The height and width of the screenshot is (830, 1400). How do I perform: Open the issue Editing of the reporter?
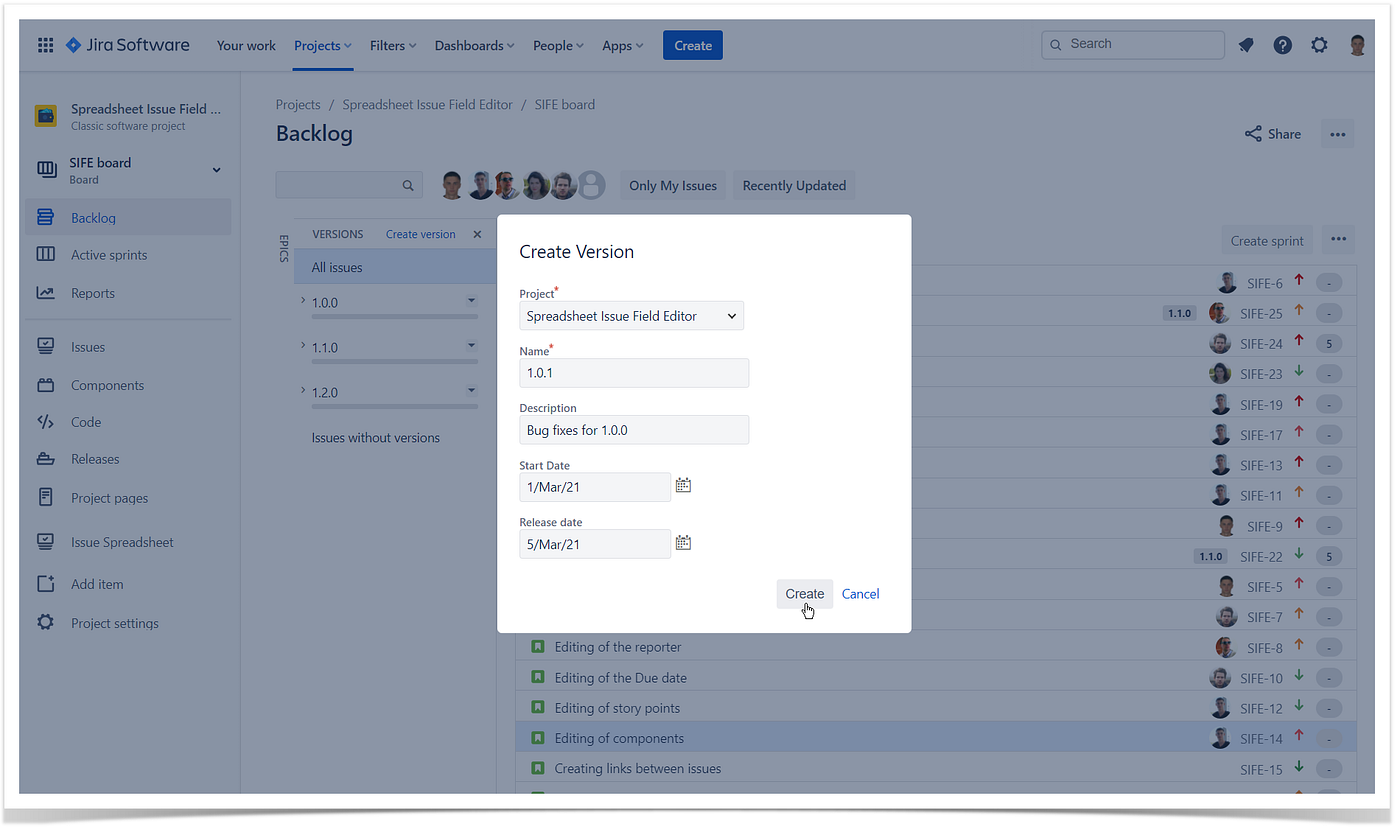tap(618, 647)
